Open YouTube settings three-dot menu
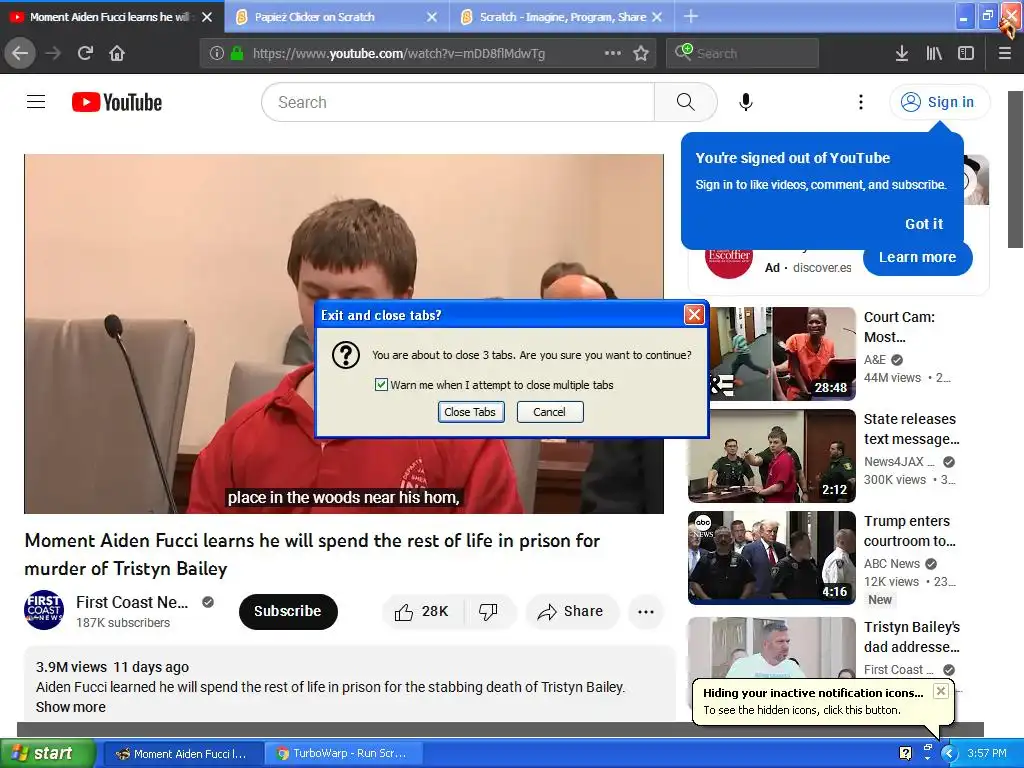This screenshot has height=768, width=1024. pos(861,102)
